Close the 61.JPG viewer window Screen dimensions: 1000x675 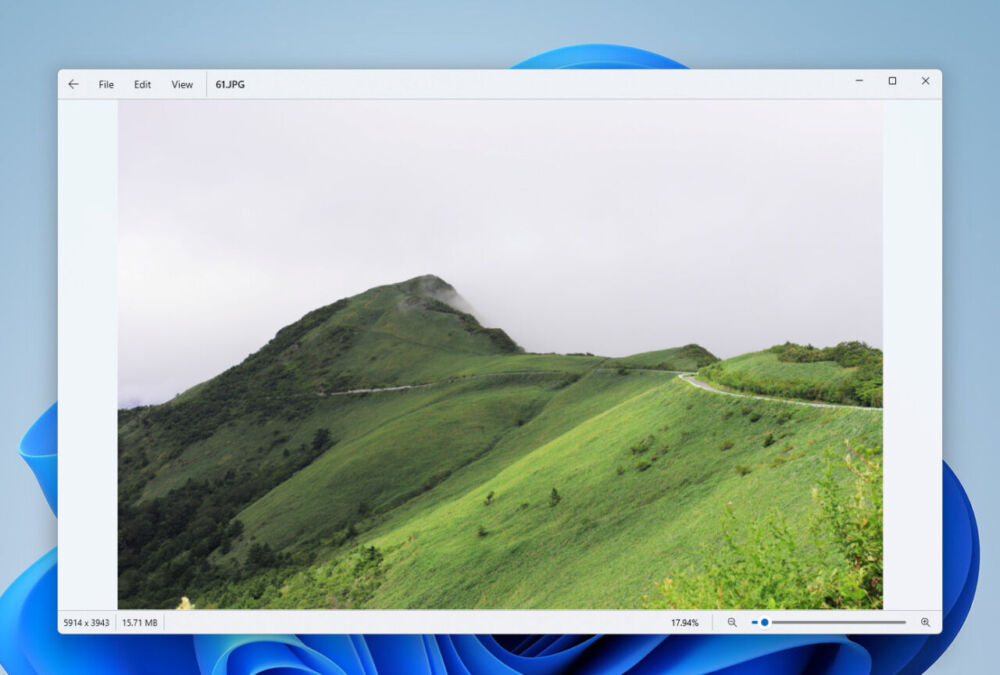tap(925, 80)
